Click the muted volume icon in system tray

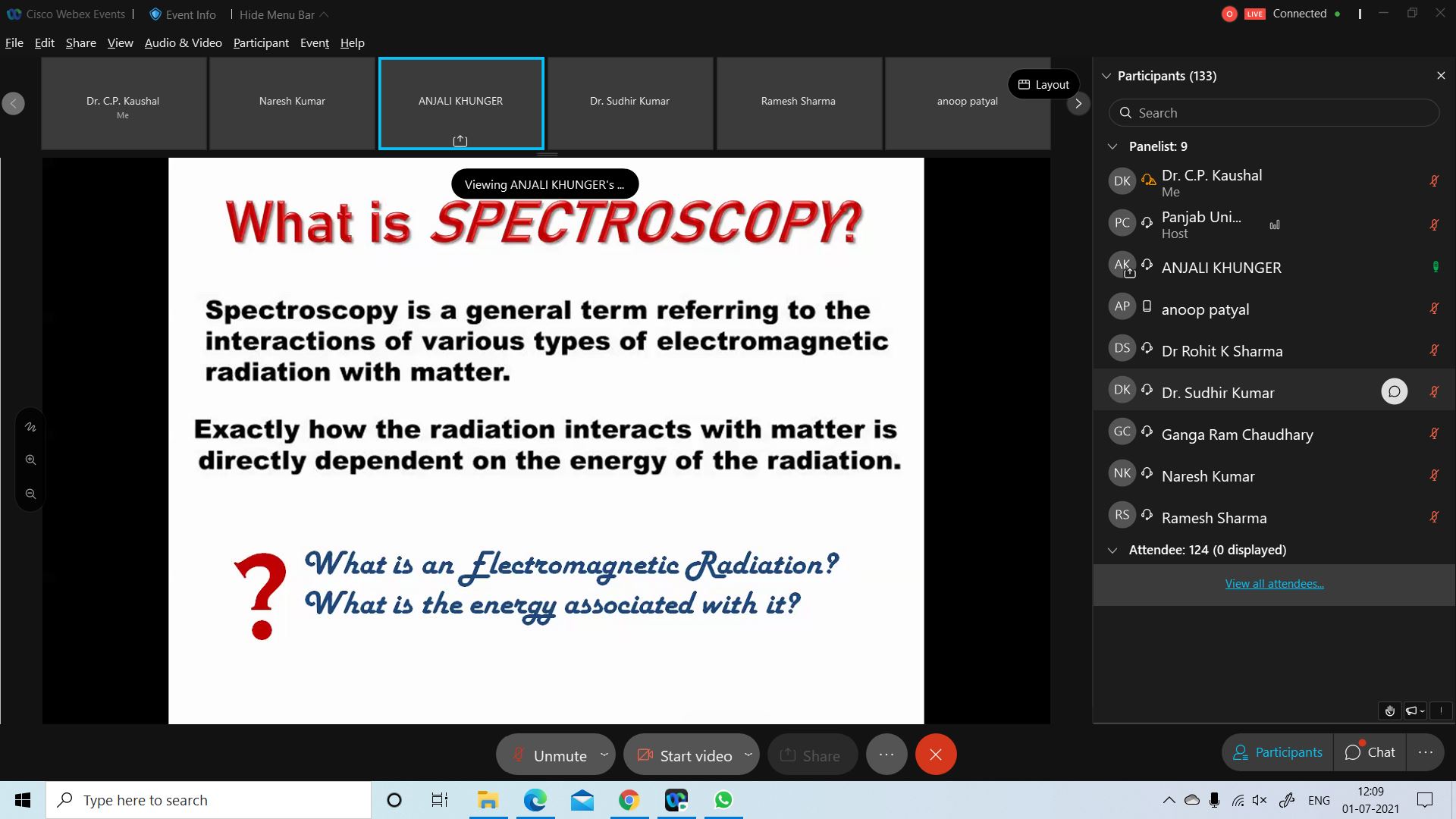[x=1260, y=800]
